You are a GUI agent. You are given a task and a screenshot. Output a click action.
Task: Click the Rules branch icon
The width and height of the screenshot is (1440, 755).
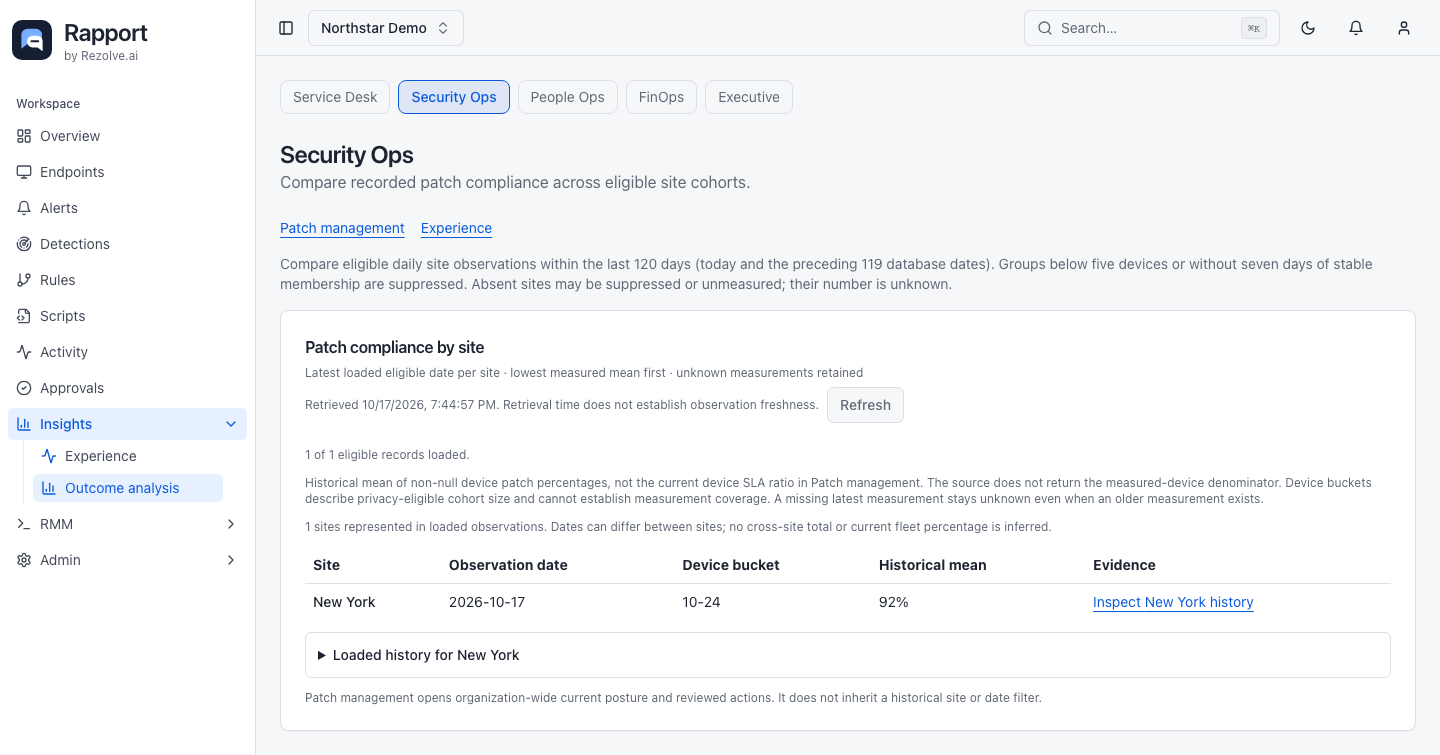click(x=24, y=280)
